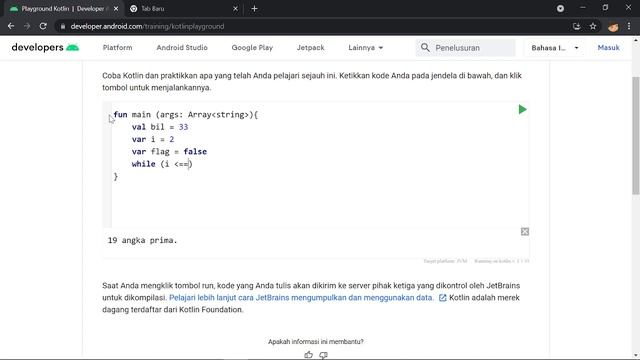This screenshot has width=640, height=360.
Task: Click the 'fun main' code line
Action: [186, 115]
